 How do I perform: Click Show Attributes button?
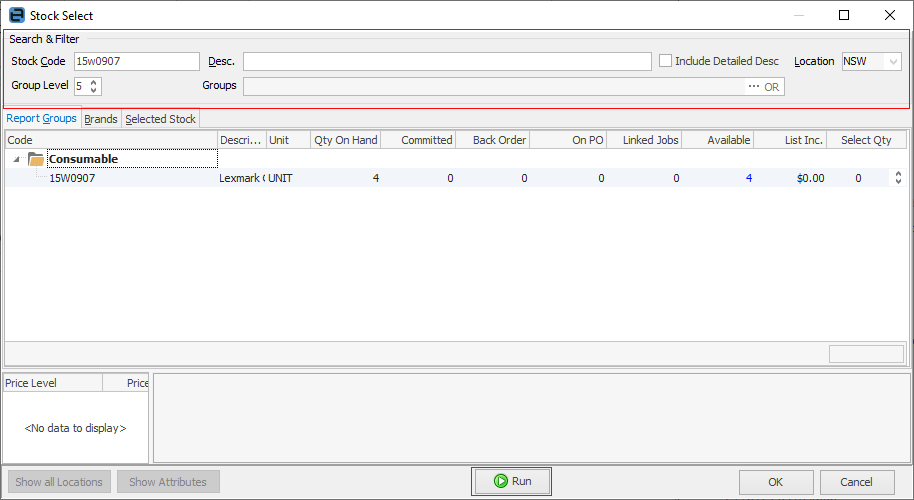click(x=168, y=482)
